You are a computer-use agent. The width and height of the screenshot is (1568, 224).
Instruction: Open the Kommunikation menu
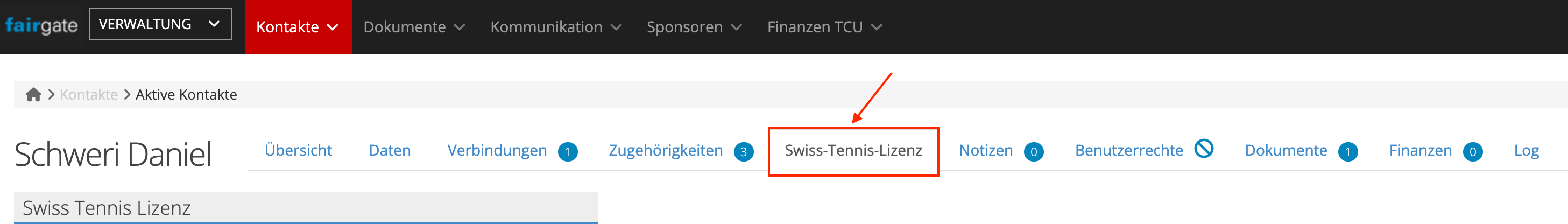tap(555, 27)
